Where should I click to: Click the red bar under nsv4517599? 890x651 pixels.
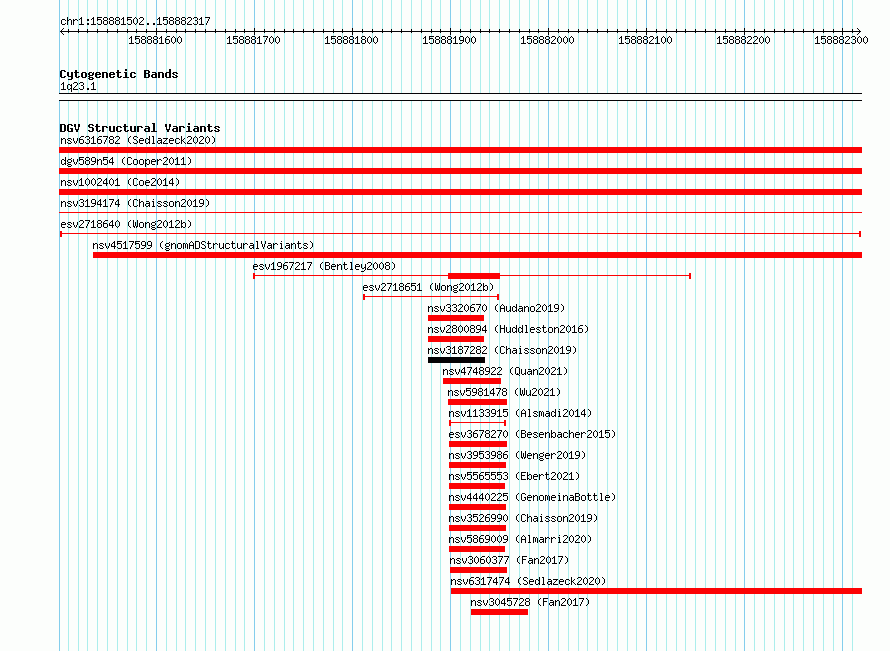477,255
